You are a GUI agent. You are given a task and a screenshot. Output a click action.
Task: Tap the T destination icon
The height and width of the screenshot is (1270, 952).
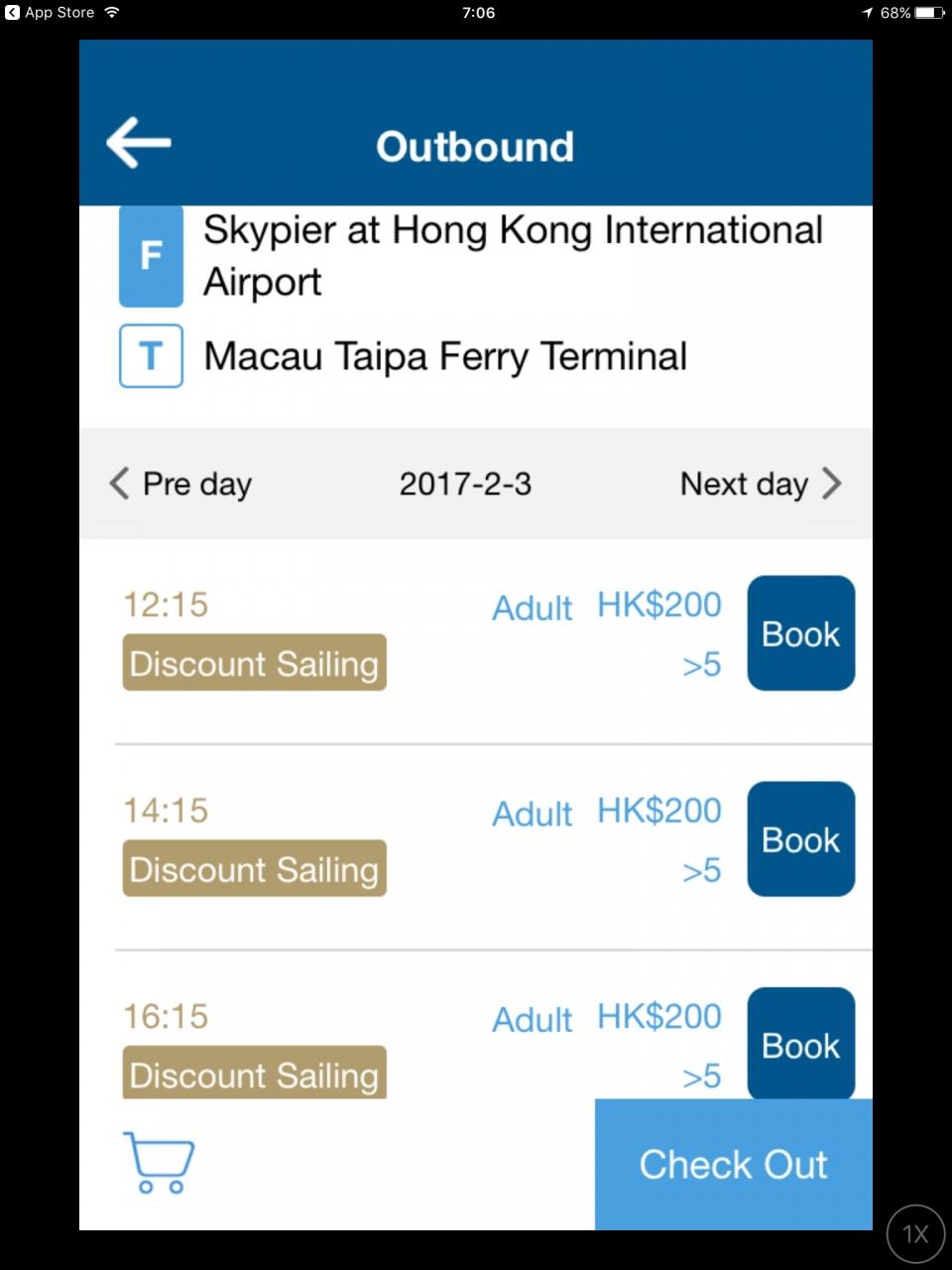[x=151, y=355]
